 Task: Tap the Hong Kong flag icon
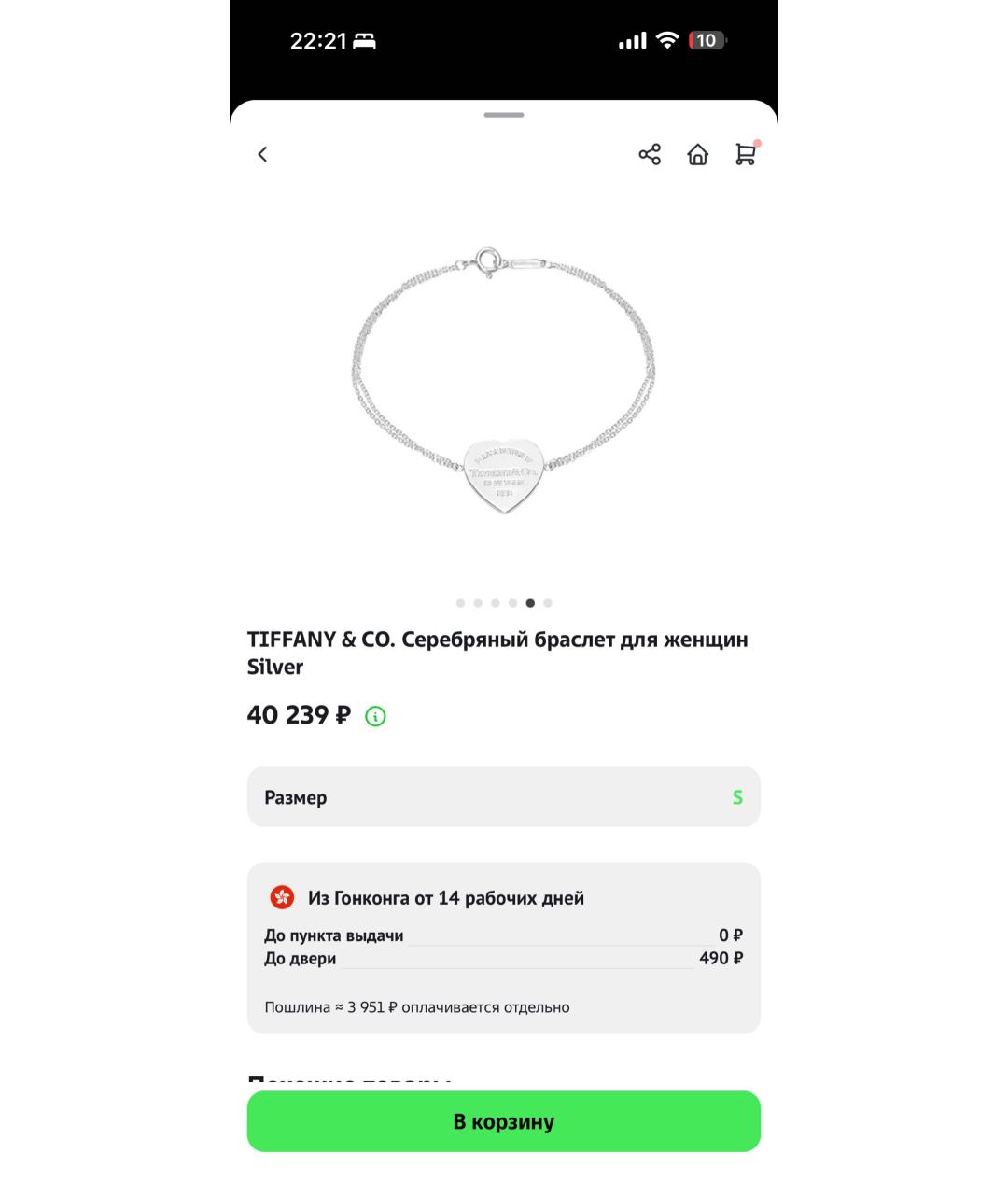pos(282,897)
